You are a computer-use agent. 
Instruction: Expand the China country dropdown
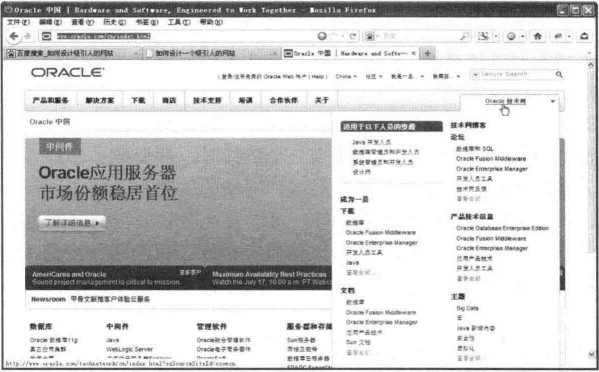[346, 76]
